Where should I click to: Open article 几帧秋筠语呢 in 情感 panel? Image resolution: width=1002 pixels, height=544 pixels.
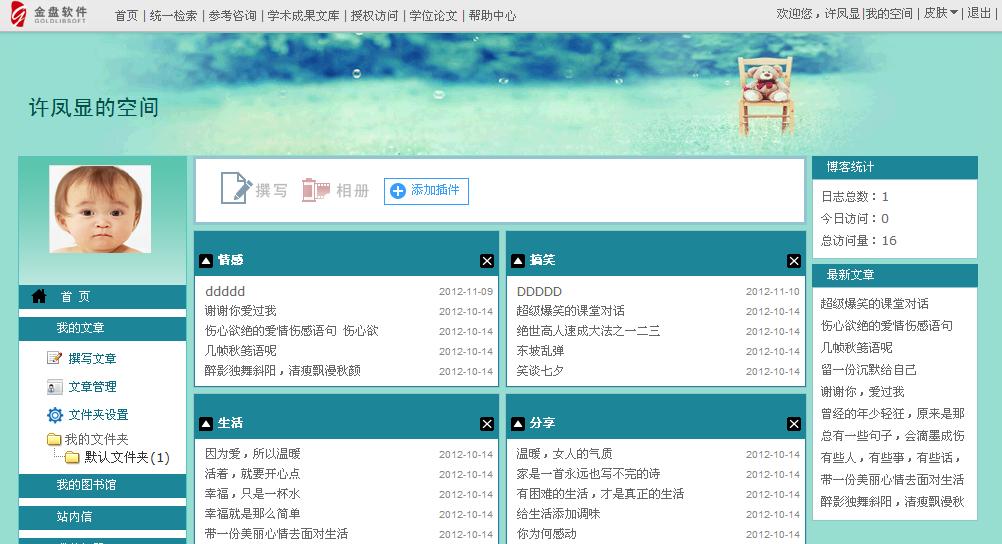[240, 350]
